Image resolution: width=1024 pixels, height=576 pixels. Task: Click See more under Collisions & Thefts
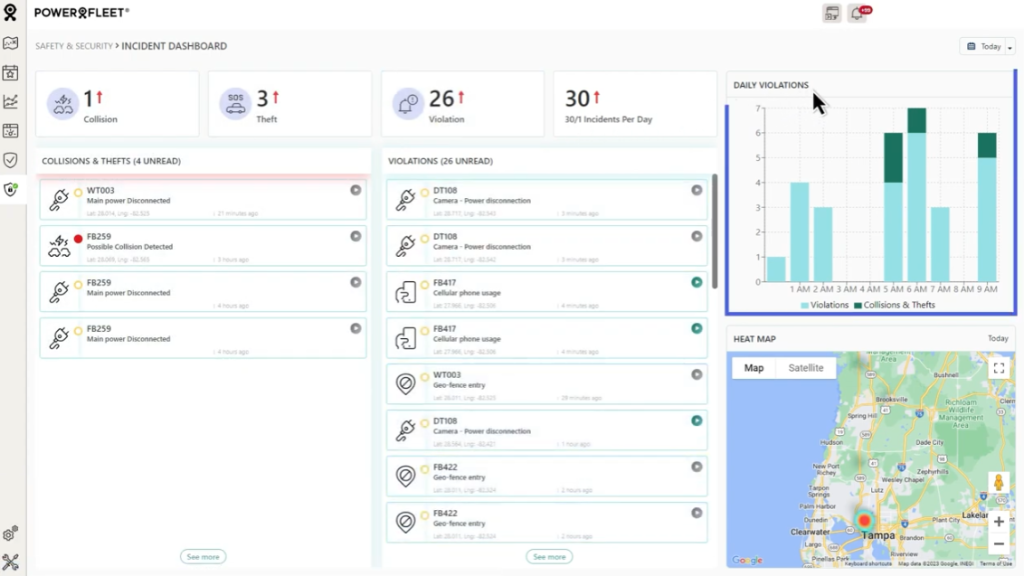[x=202, y=557]
